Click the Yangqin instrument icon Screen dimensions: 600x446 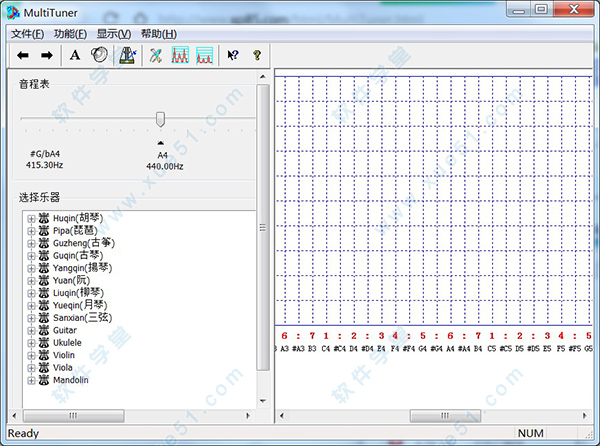44,268
